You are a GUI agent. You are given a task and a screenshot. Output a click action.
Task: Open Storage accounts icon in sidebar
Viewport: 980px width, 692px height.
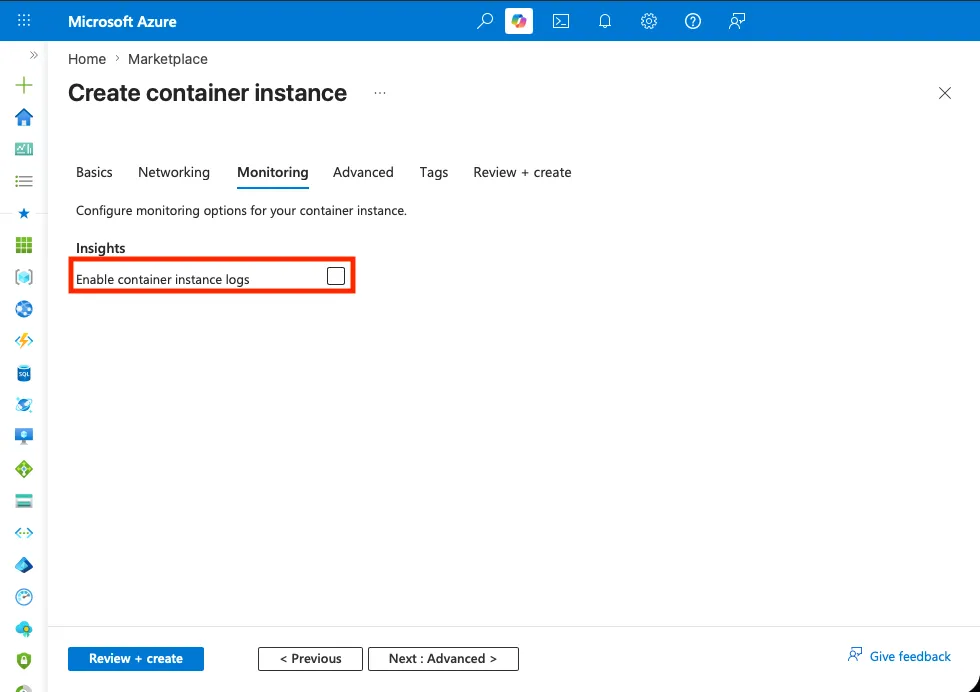[24, 501]
